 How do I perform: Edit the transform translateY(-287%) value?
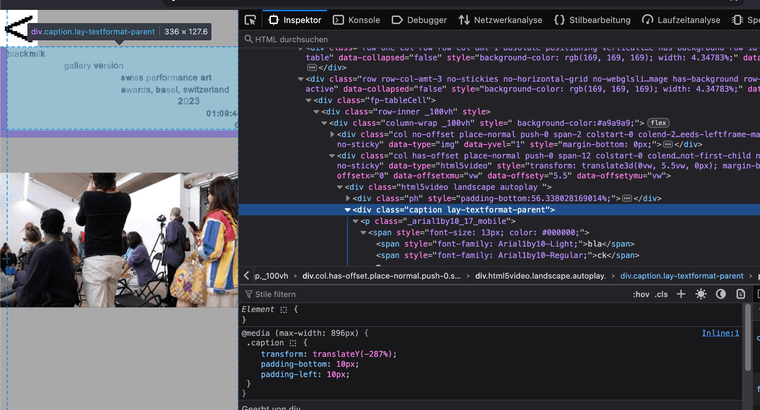(x=353, y=354)
